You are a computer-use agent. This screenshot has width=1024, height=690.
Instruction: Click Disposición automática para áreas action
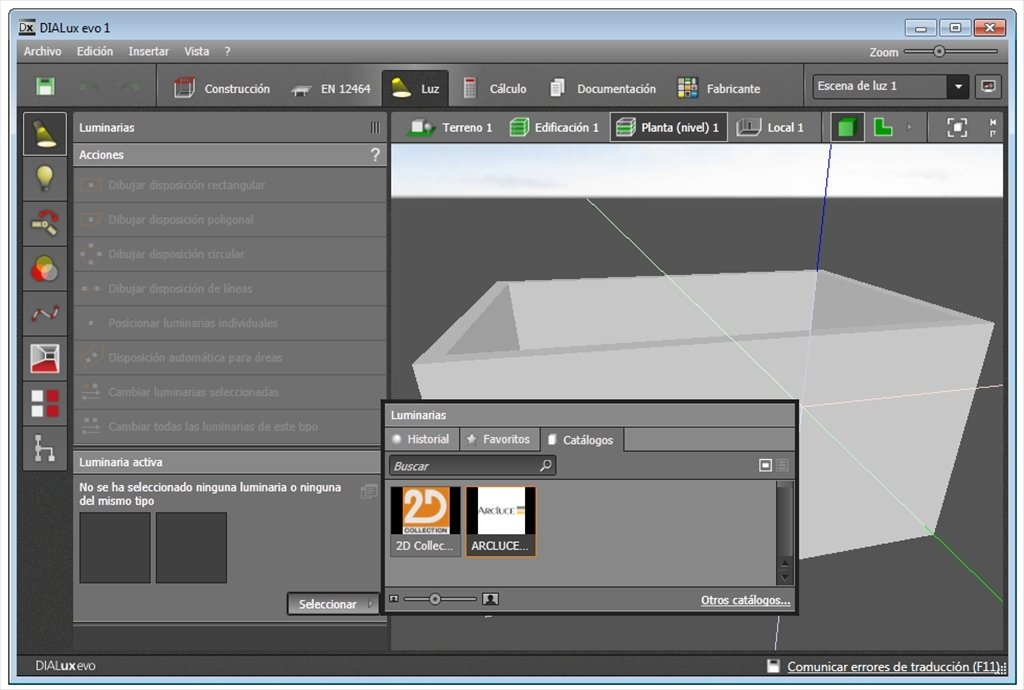230,358
